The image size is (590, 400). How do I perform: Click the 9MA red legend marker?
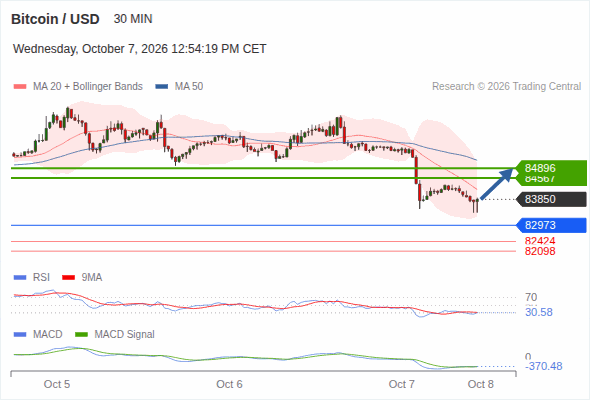(x=68, y=278)
